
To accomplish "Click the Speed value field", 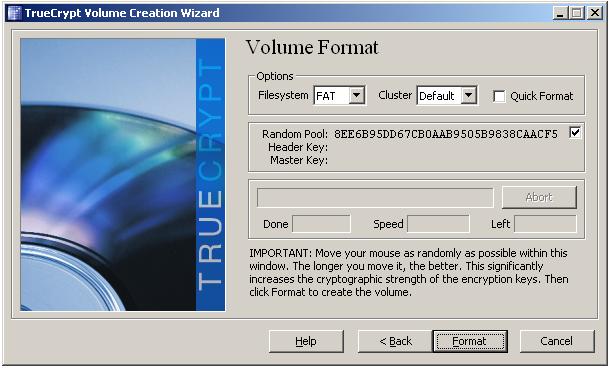I will [x=438, y=224].
